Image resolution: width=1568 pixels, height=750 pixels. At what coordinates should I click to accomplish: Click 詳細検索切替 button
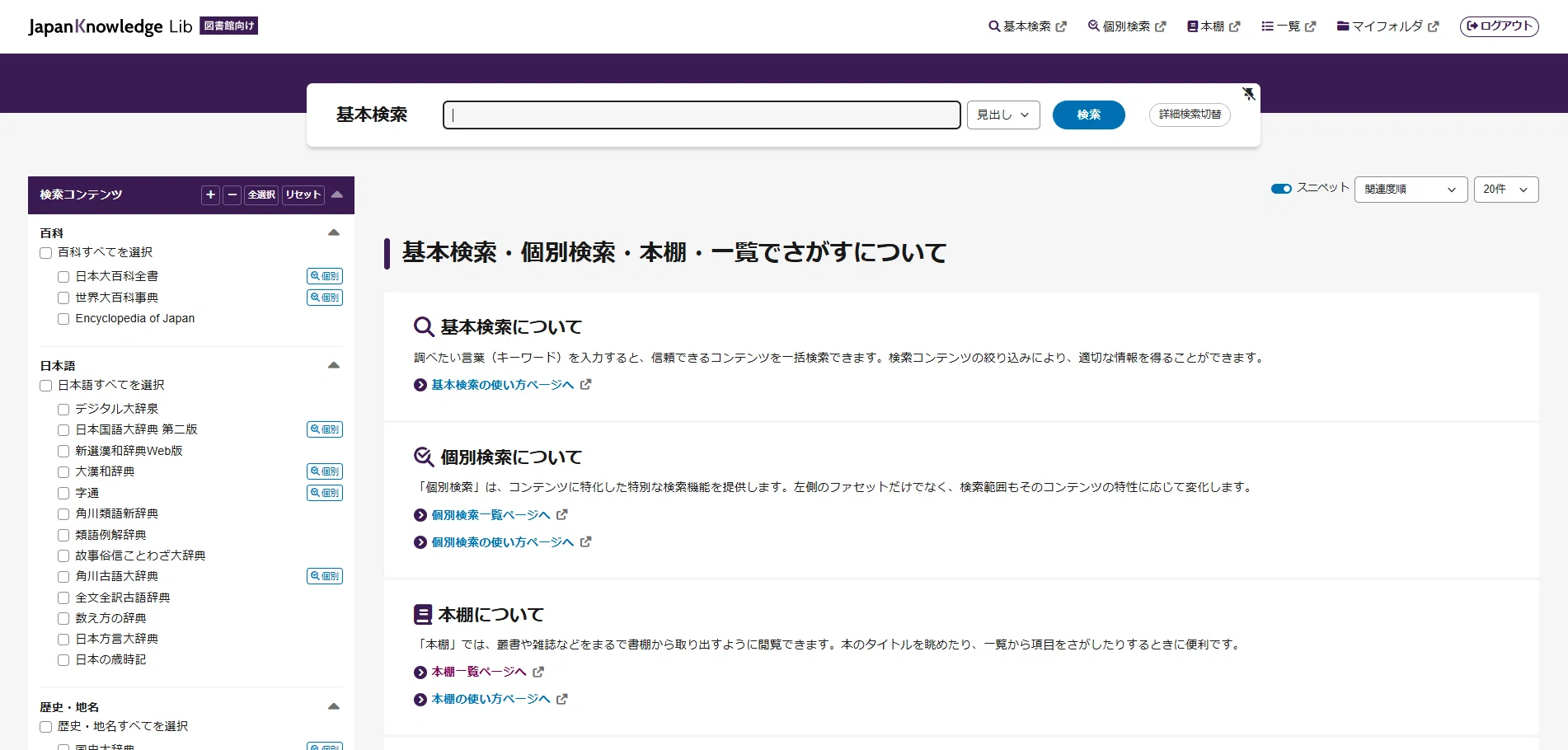click(x=1190, y=115)
